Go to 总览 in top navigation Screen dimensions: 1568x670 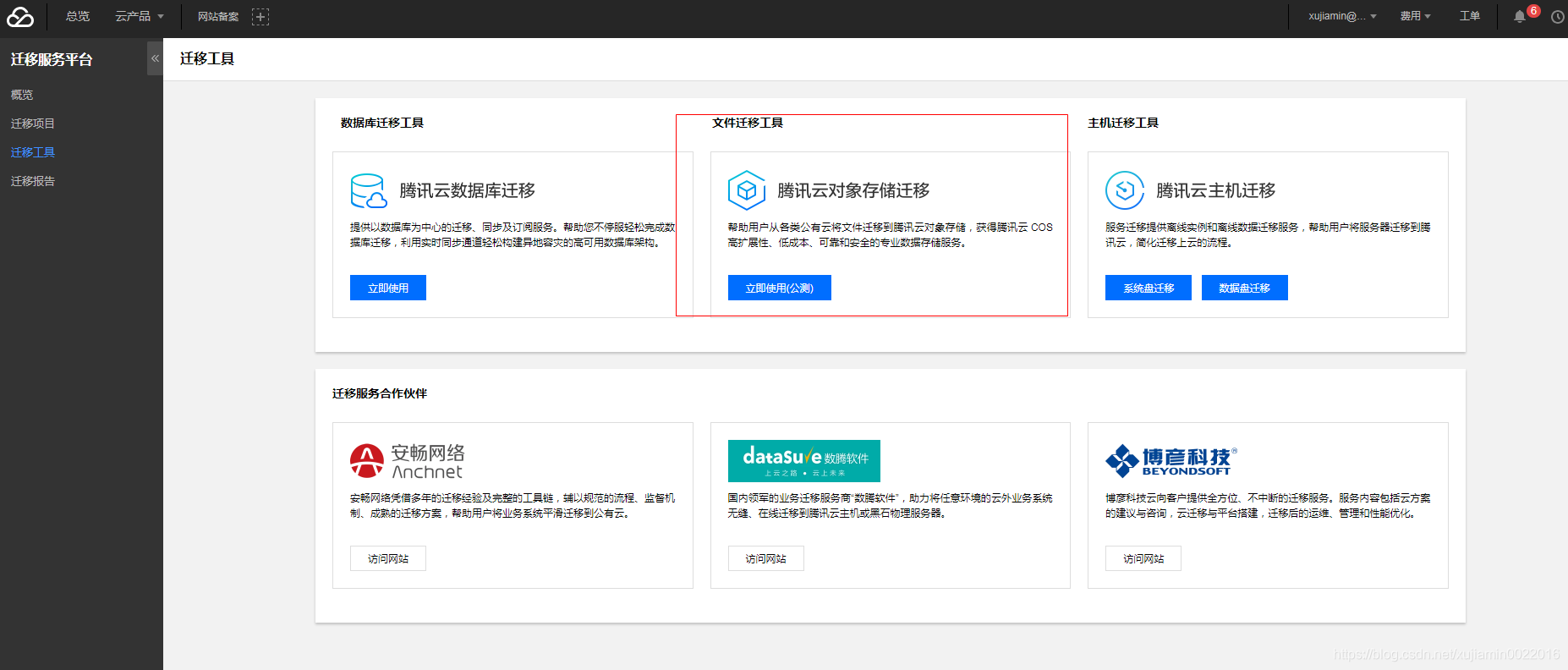[78, 16]
